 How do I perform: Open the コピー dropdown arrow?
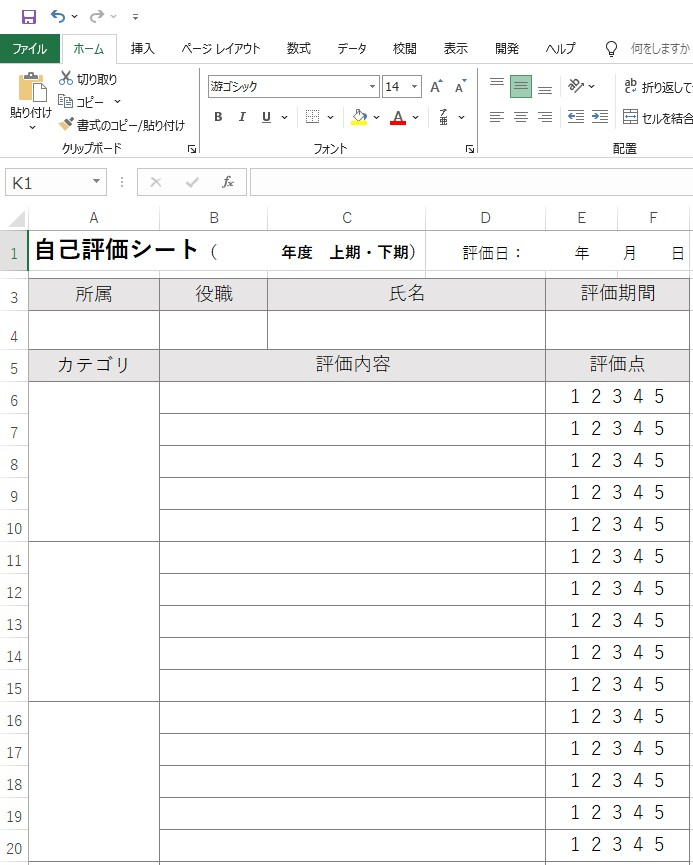117,102
